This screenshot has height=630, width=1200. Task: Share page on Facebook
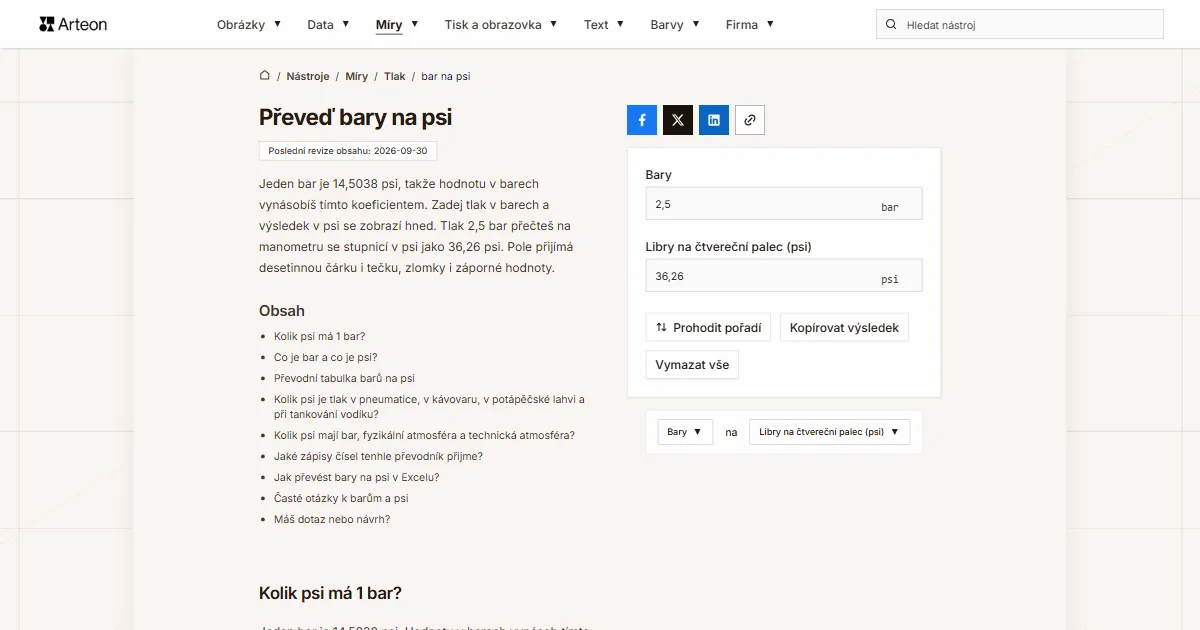pyautogui.click(x=642, y=120)
